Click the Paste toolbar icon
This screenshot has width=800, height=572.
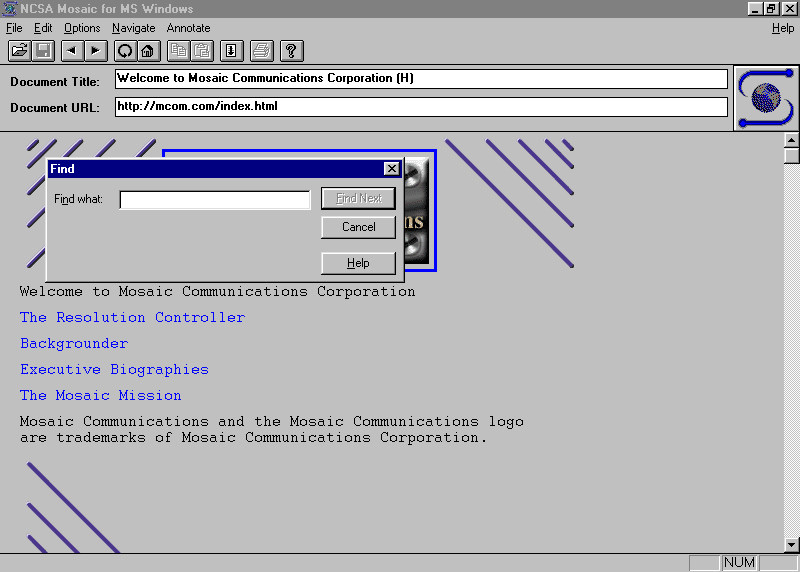pyautogui.click(x=202, y=51)
